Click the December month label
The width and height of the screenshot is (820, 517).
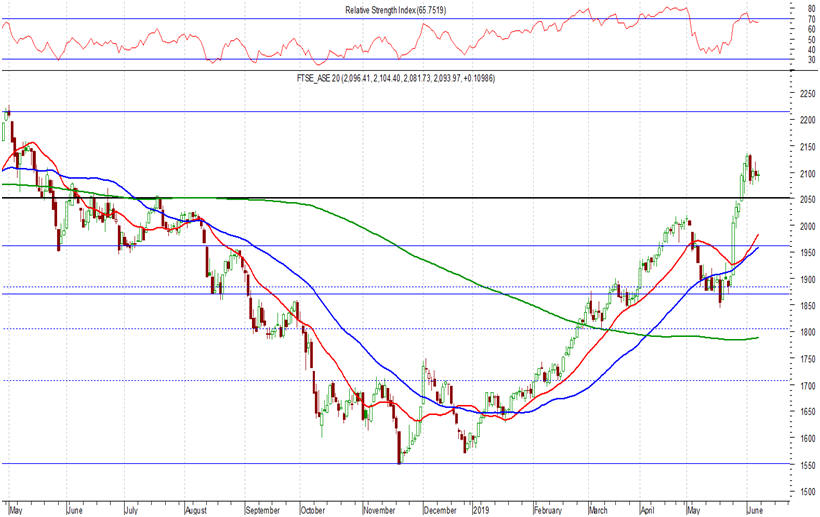click(x=440, y=510)
